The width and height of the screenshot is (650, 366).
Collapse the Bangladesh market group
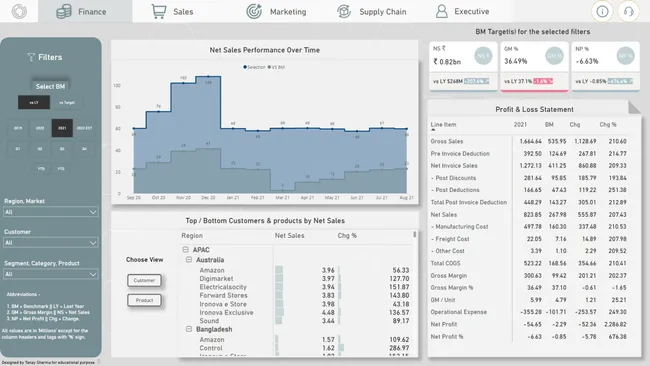(189, 329)
